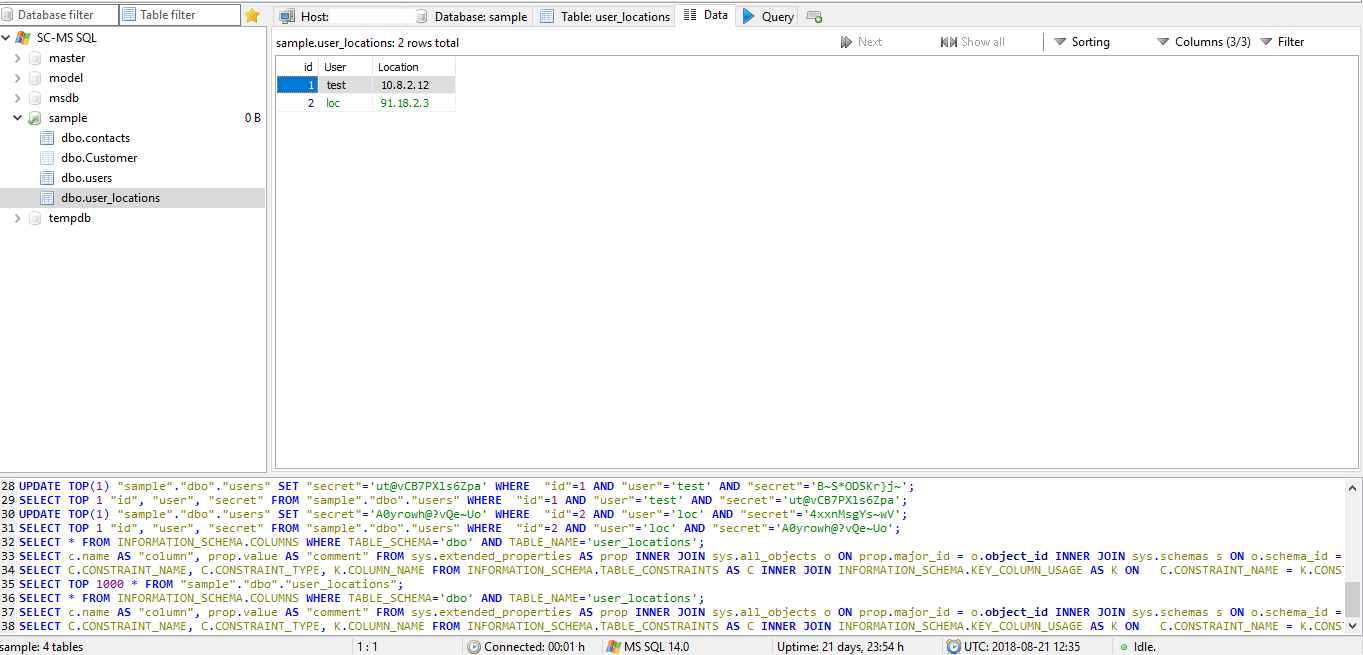This screenshot has width=1363, height=655.
Task: Click the dbo.Customer table icon
Action: tap(47, 158)
